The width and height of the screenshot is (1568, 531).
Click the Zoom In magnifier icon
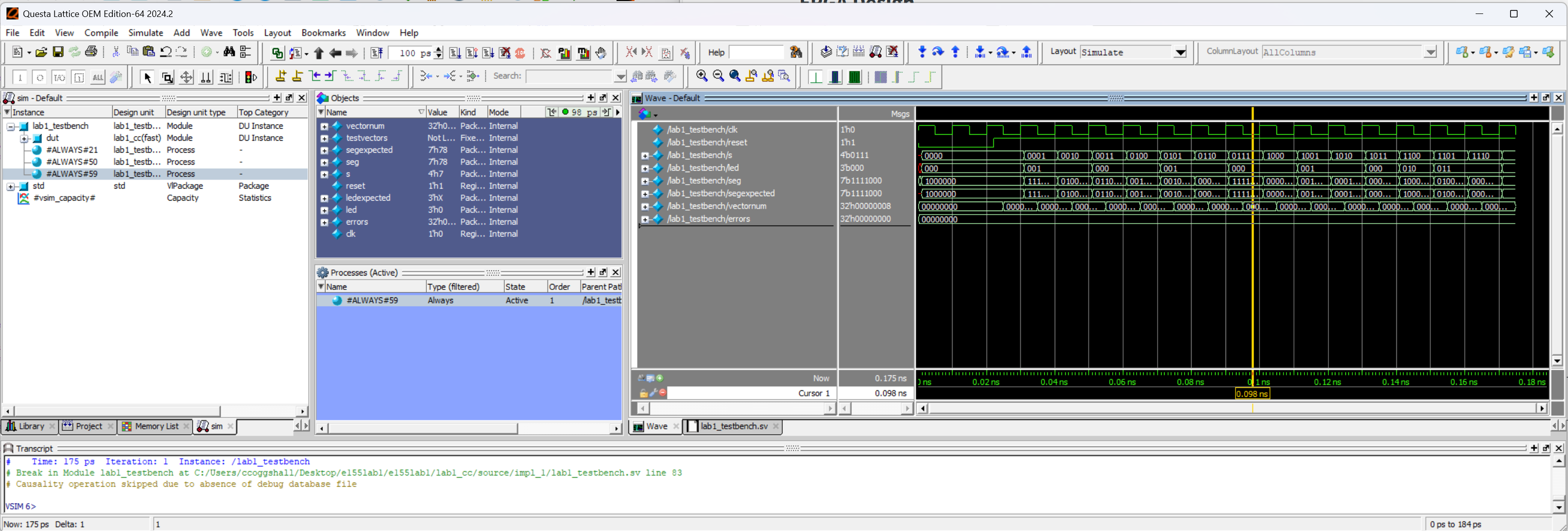702,76
